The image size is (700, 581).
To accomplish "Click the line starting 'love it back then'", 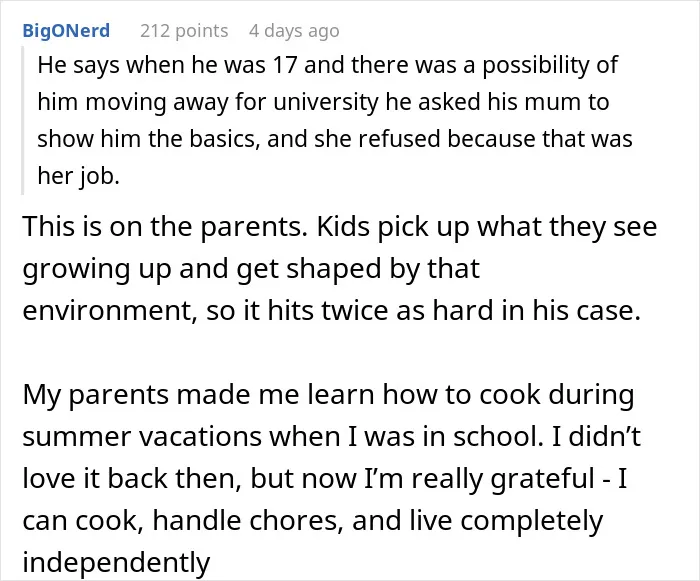I will pyautogui.click(x=325, y=479).
